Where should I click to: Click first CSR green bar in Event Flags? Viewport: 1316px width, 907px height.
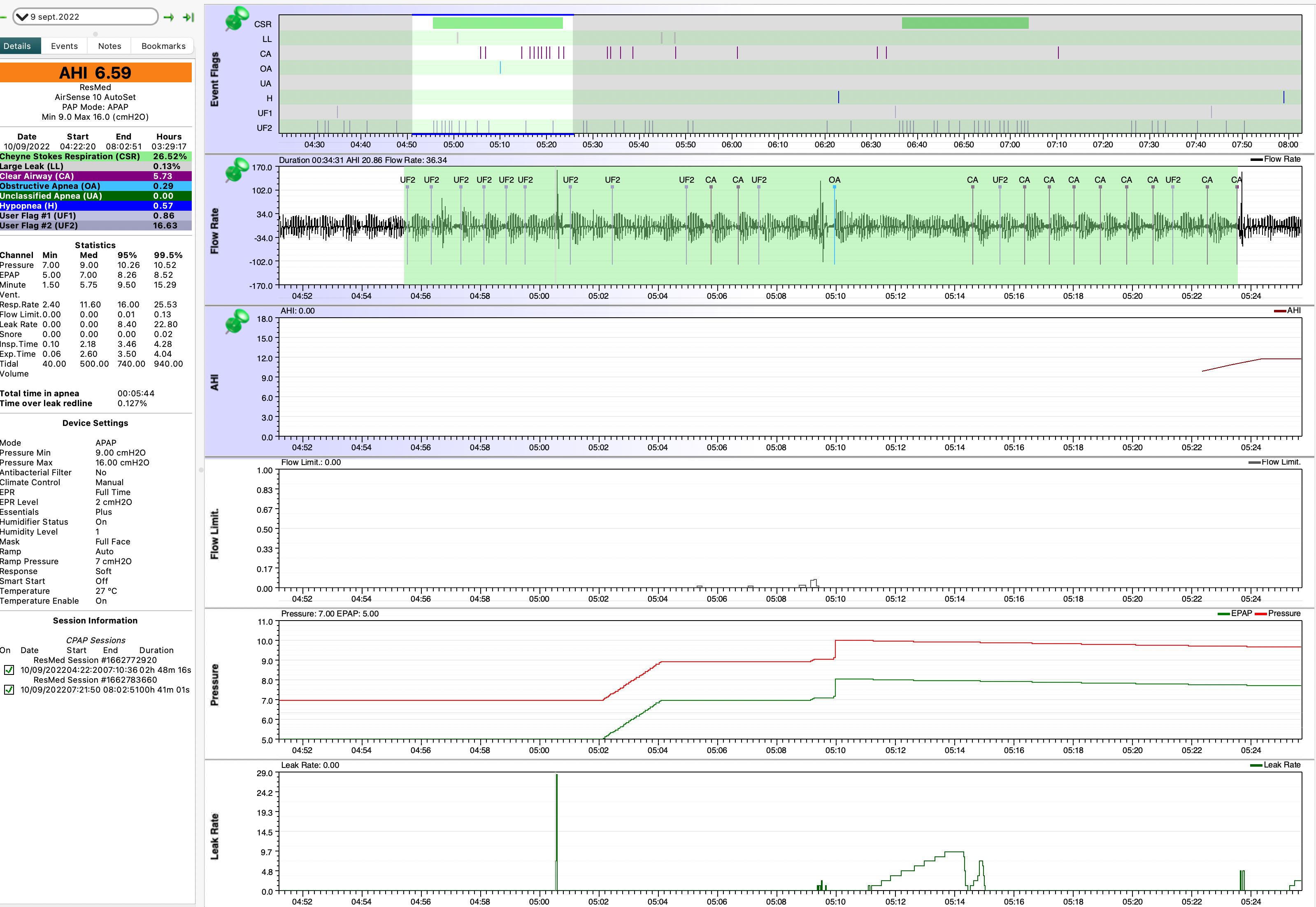[x=497, y=23]
